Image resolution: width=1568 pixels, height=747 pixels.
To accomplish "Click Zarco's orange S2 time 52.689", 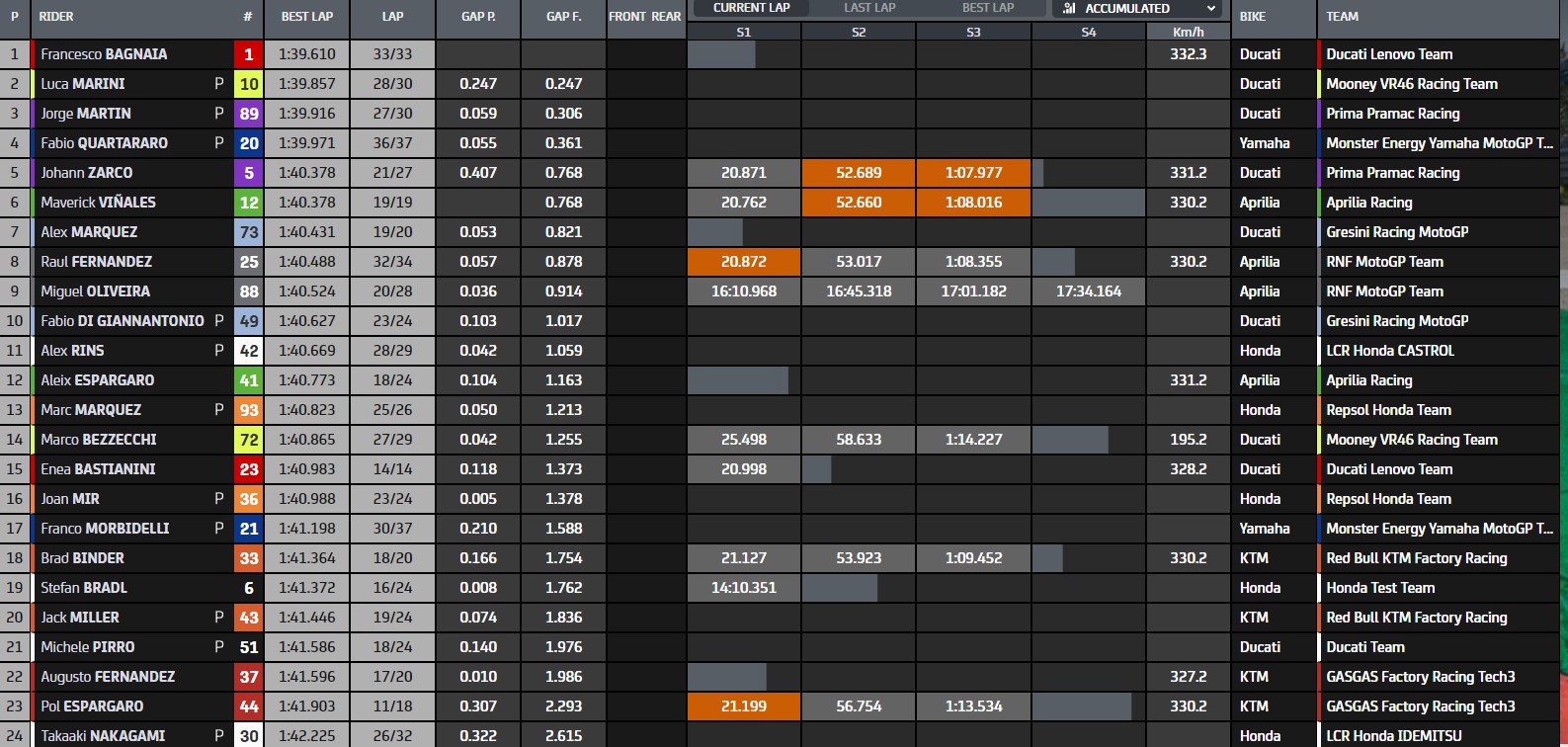I will (859, 173).
